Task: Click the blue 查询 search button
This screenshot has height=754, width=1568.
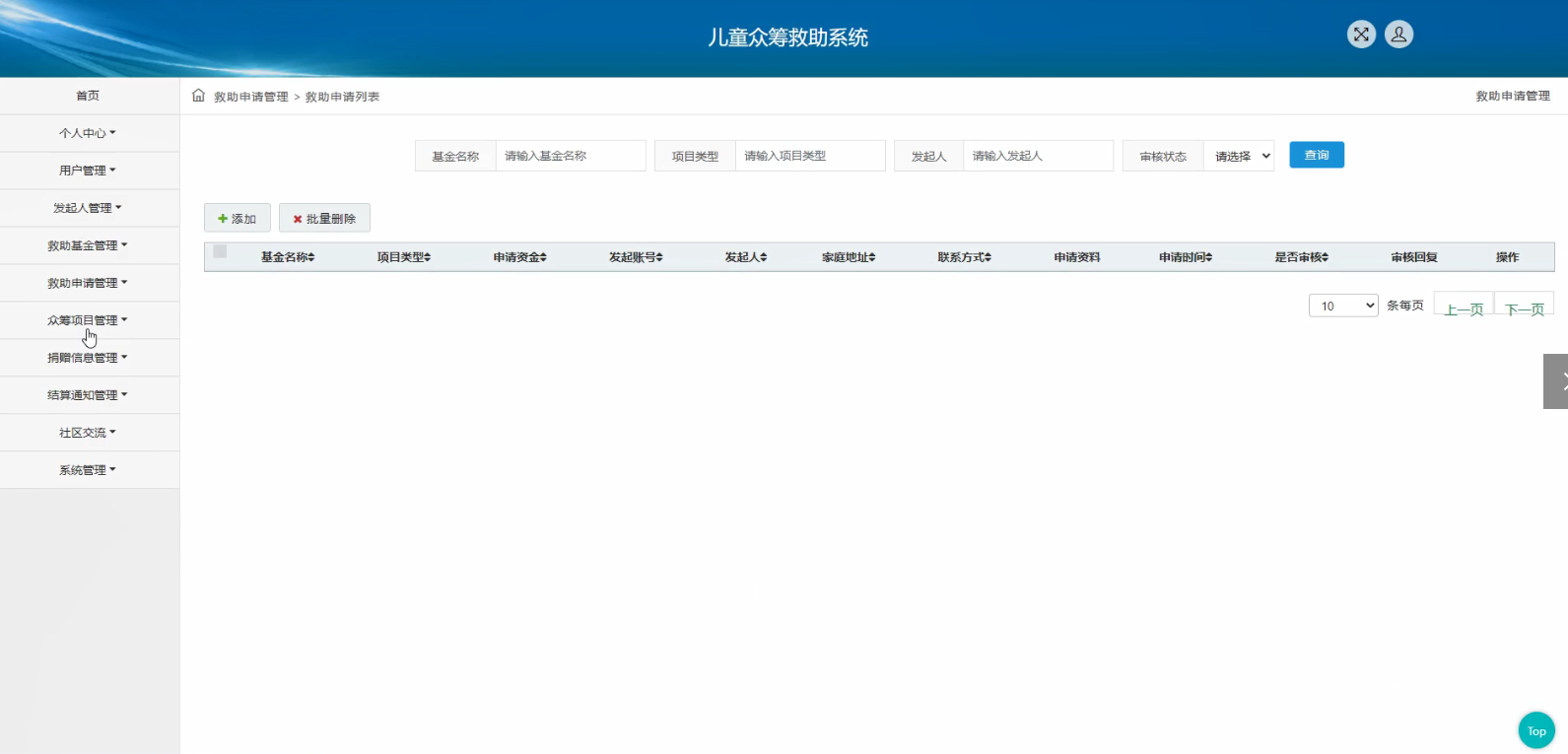Action: pos(1317,155)
